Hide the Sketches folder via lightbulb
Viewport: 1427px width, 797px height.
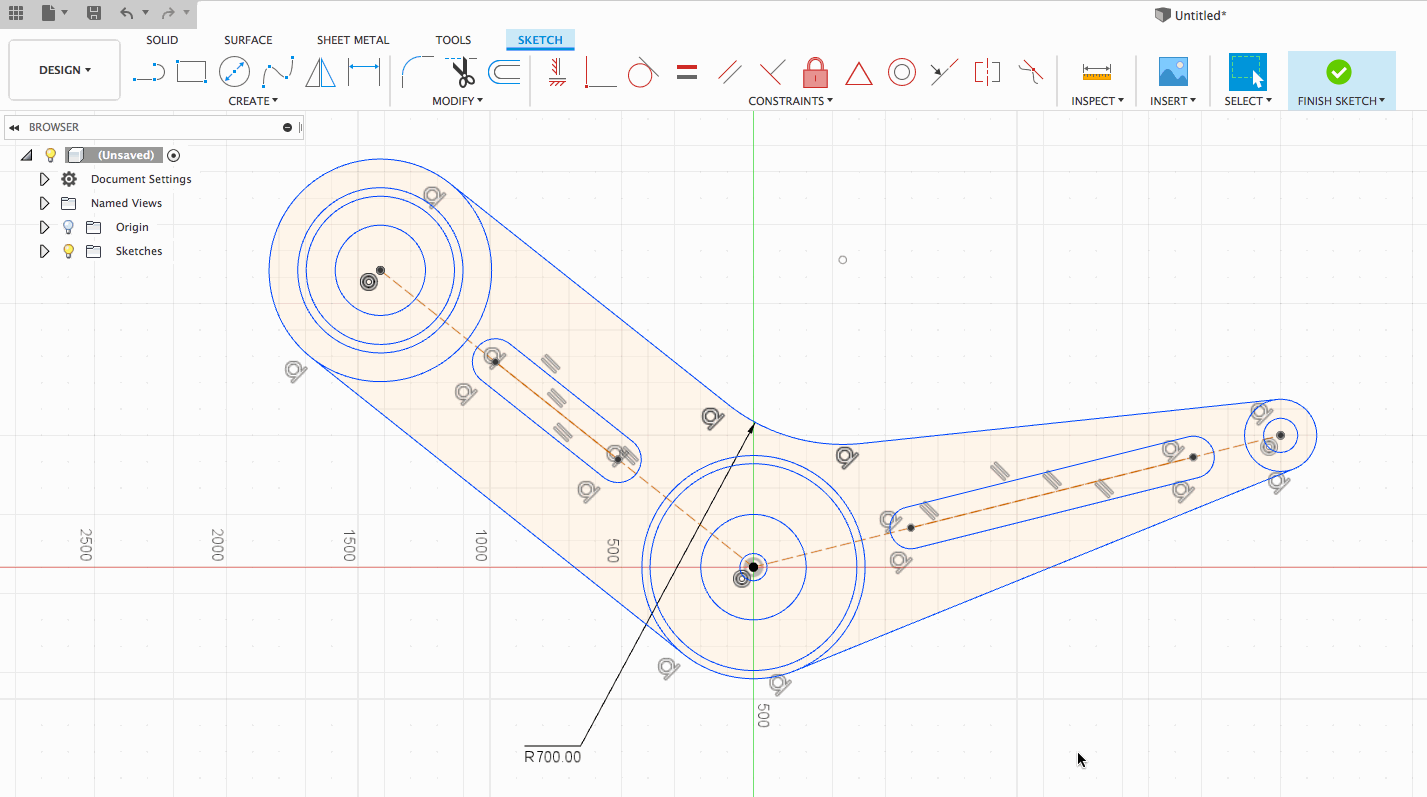coord(68,251)
